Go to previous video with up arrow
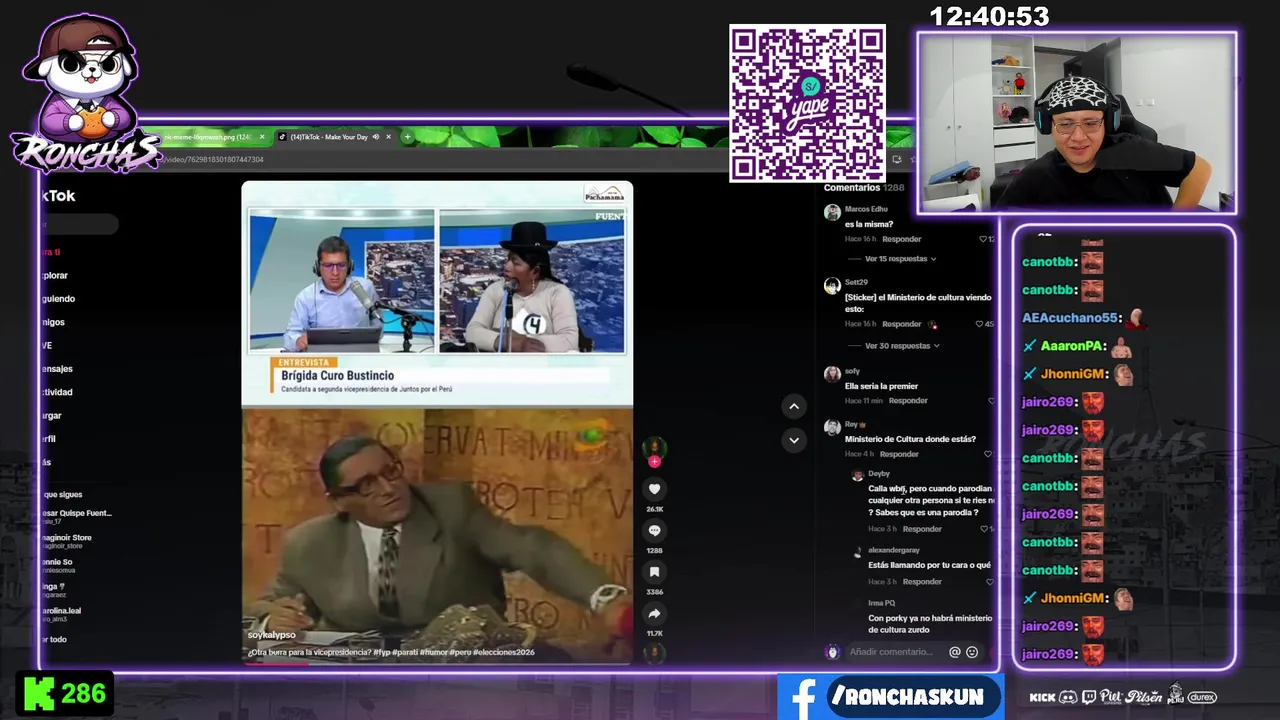 pos(794,406)
